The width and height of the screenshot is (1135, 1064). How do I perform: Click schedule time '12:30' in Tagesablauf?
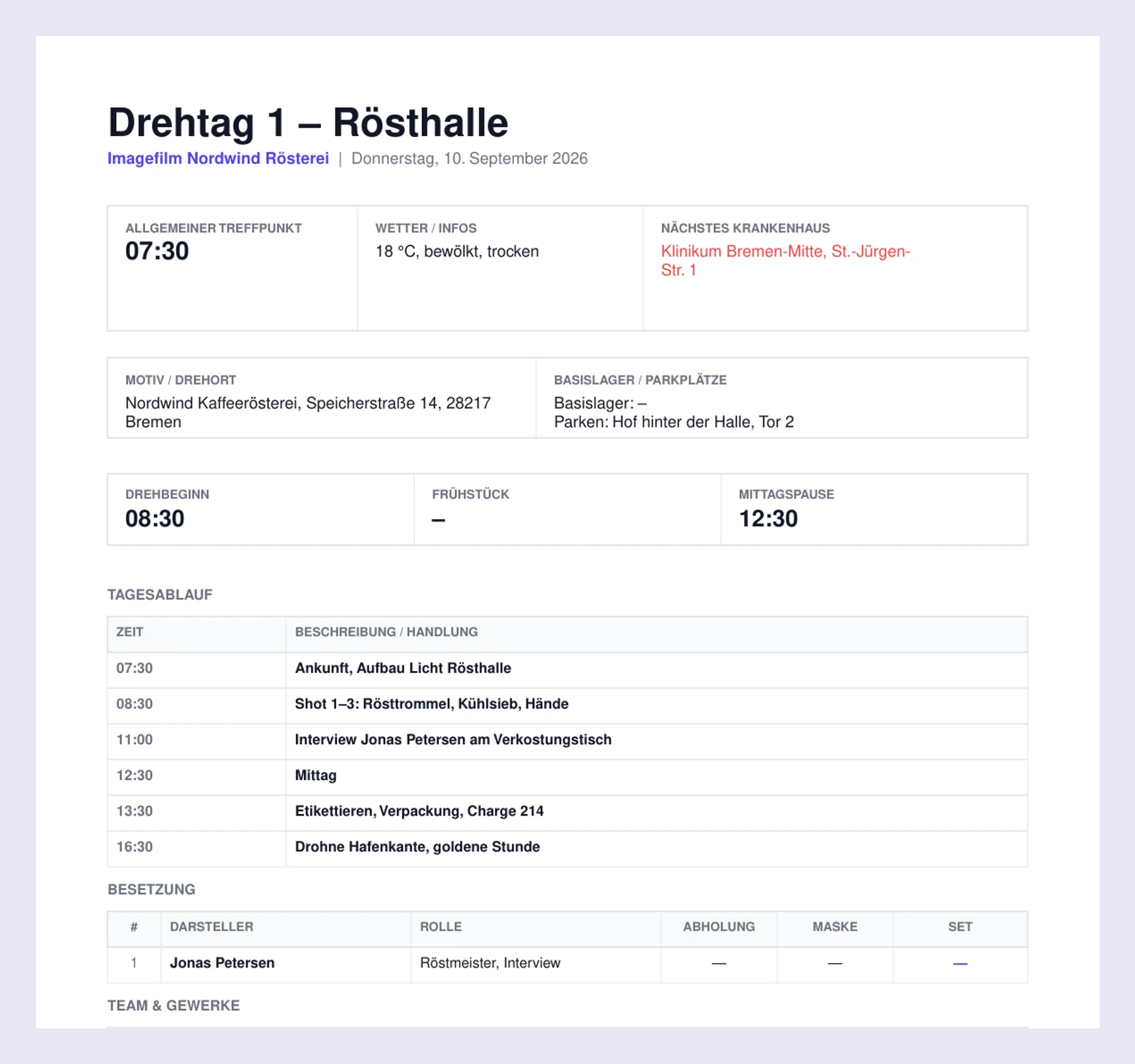coord(134,775)
